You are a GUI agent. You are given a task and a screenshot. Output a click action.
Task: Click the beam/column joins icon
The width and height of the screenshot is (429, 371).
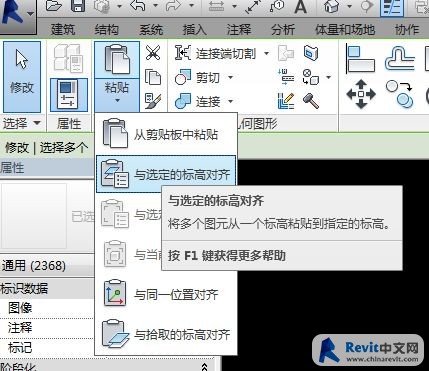click(x=286, y=77)
